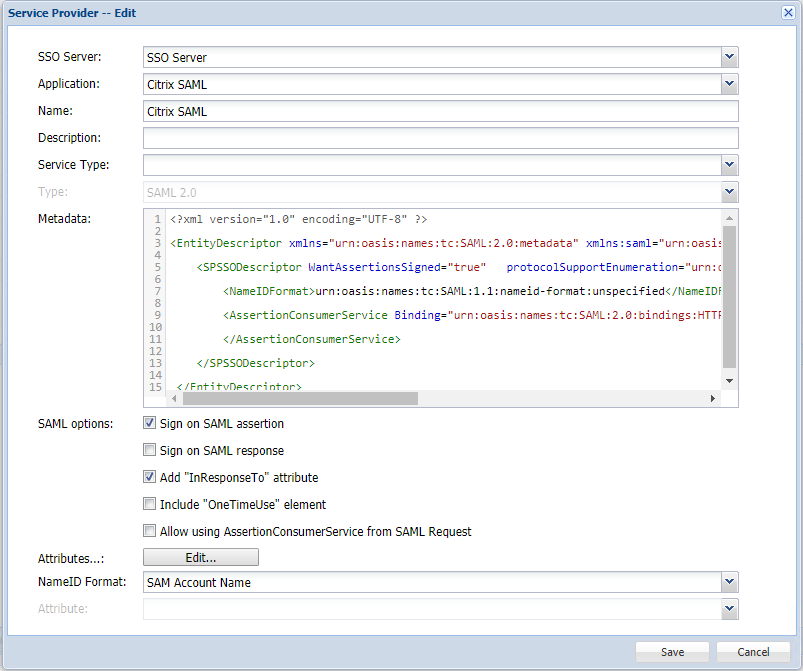Click the metadata vertical scrollbar thumb
803x671 pixels.
729,295
